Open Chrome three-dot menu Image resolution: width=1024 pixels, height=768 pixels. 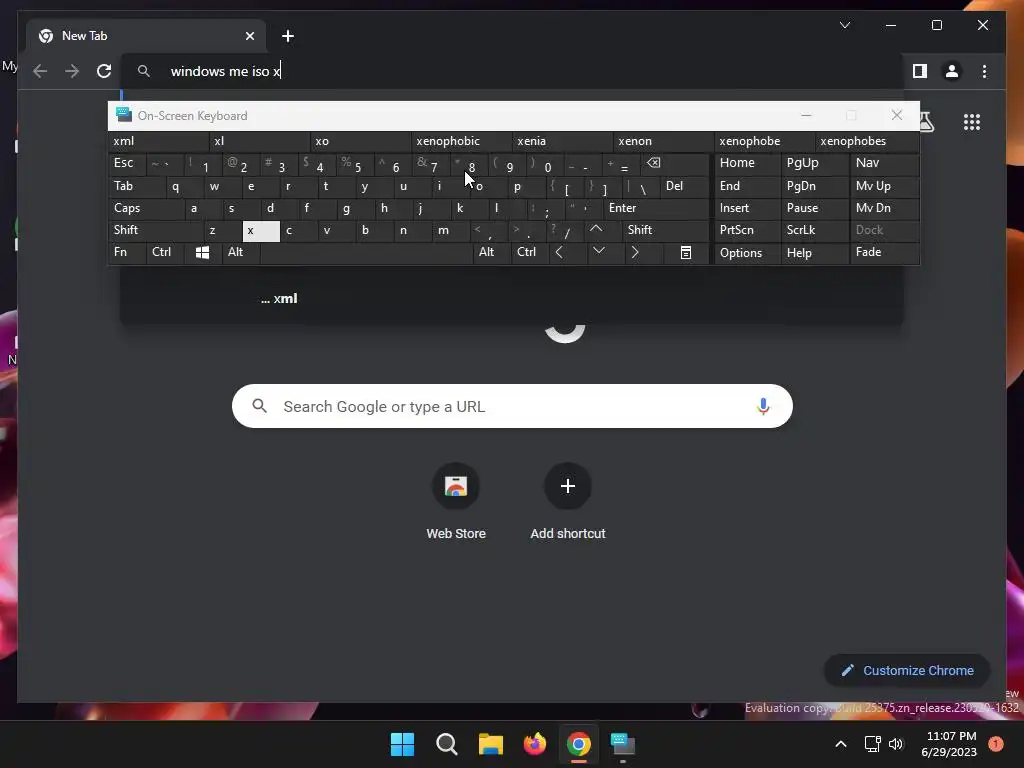click(x=984, y=71)
